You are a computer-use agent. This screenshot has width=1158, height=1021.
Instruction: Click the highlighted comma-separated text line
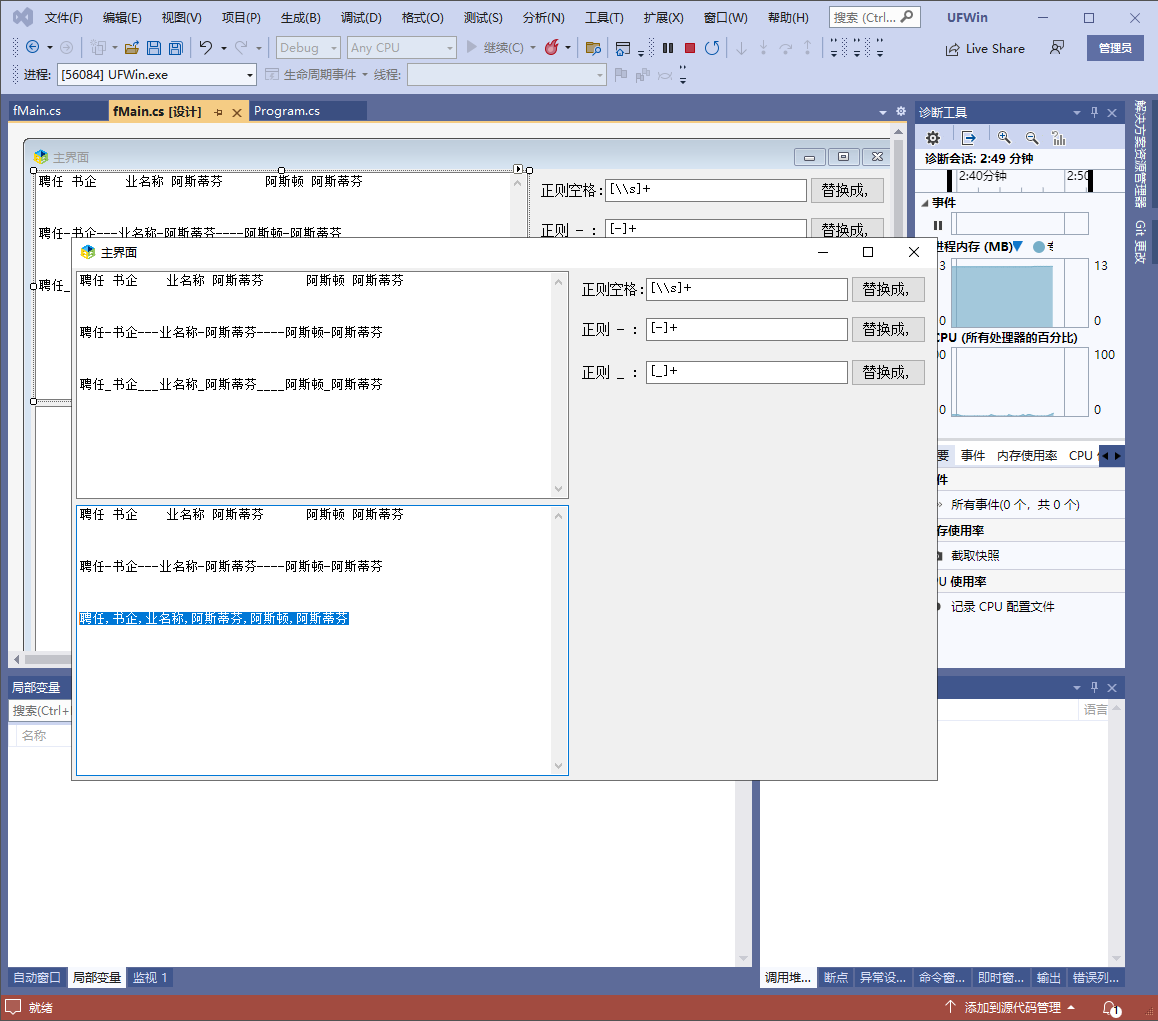(x=213, y=618)
